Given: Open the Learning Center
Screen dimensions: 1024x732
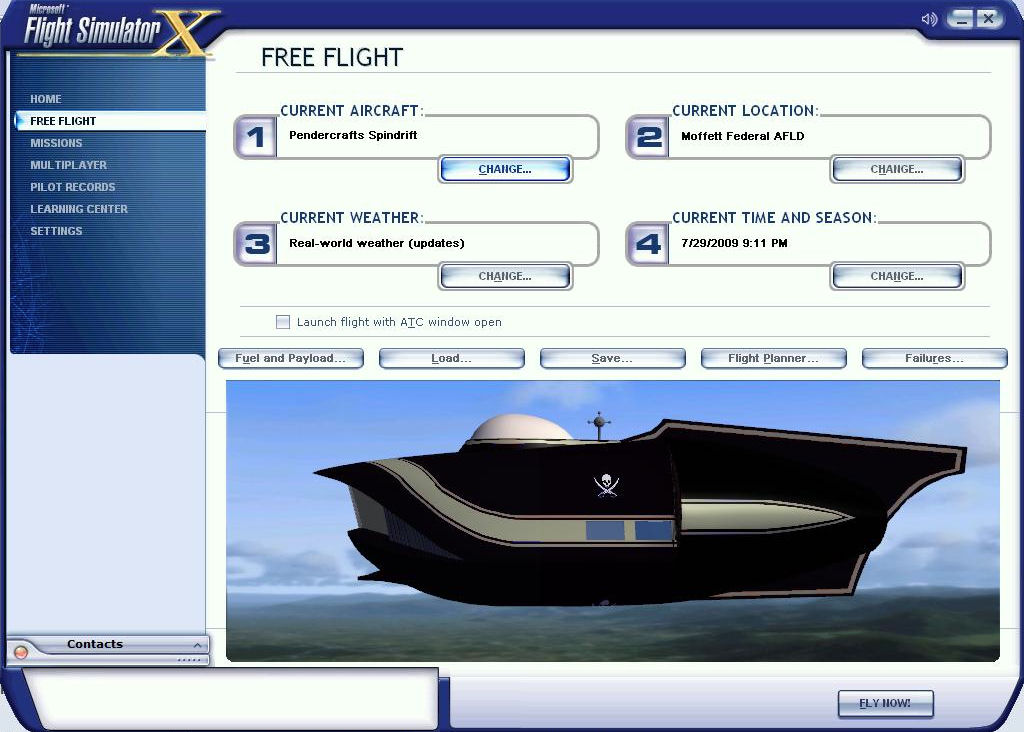Looking at the screenshot, I should point(79,209).
